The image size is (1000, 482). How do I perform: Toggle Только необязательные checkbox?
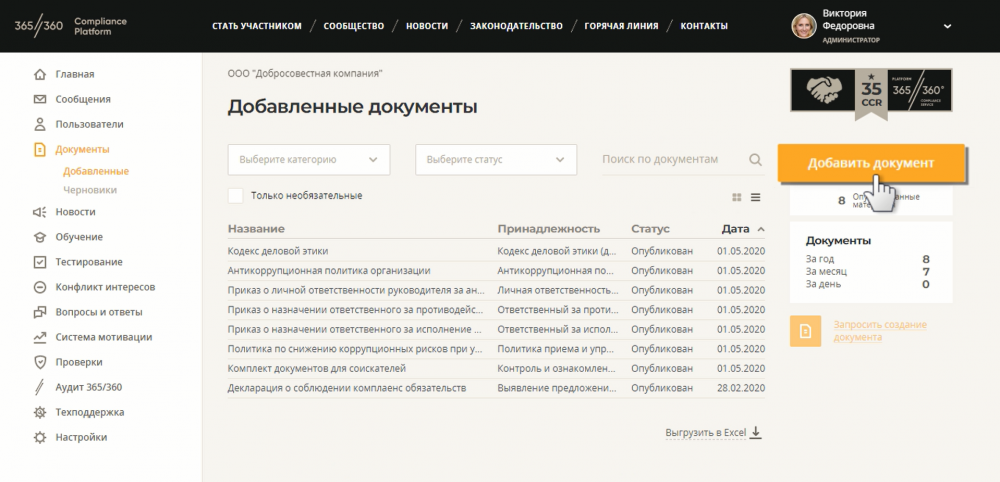click(235, 196)
